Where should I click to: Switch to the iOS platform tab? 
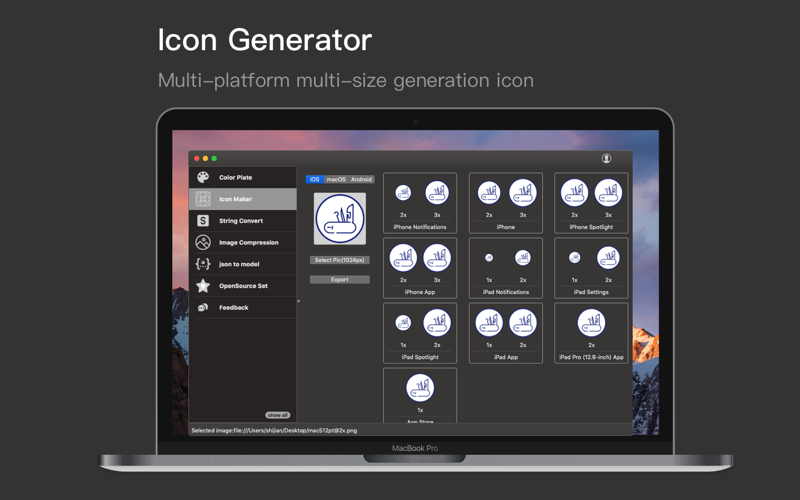314,179
